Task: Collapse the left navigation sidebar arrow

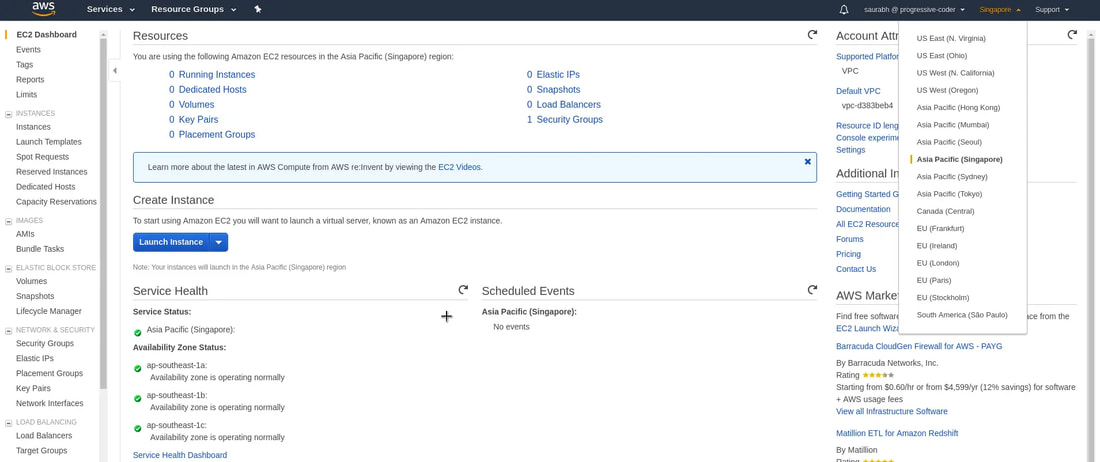Action: (114, 71)
